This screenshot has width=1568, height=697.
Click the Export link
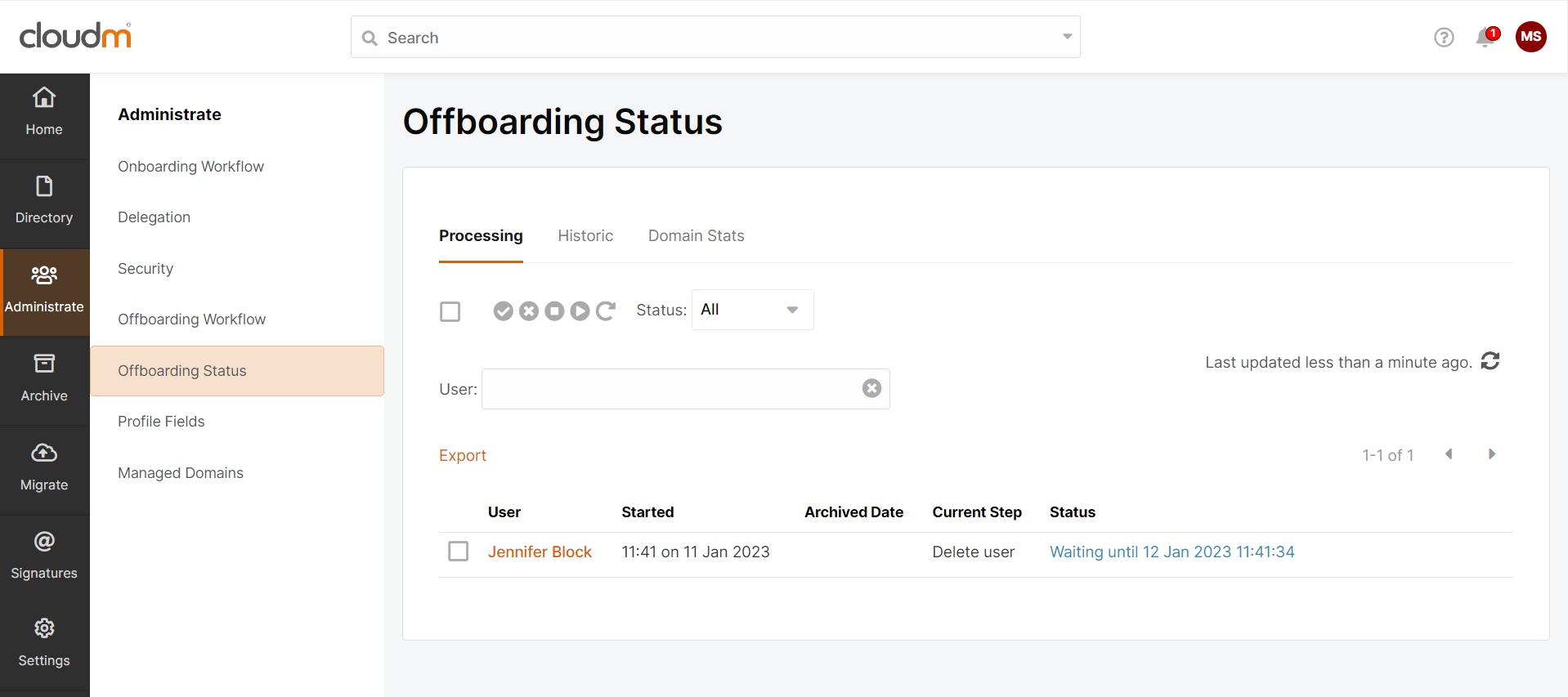(x=462, y=456)
